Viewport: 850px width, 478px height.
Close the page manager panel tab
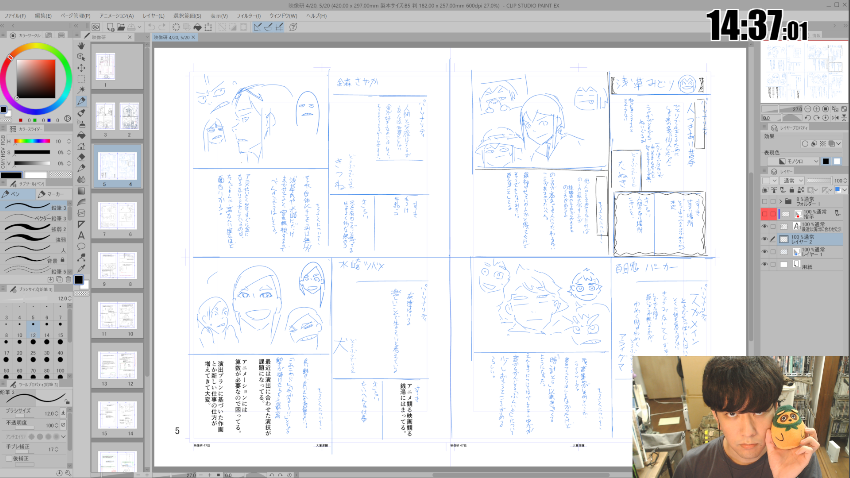pos(130,37)
